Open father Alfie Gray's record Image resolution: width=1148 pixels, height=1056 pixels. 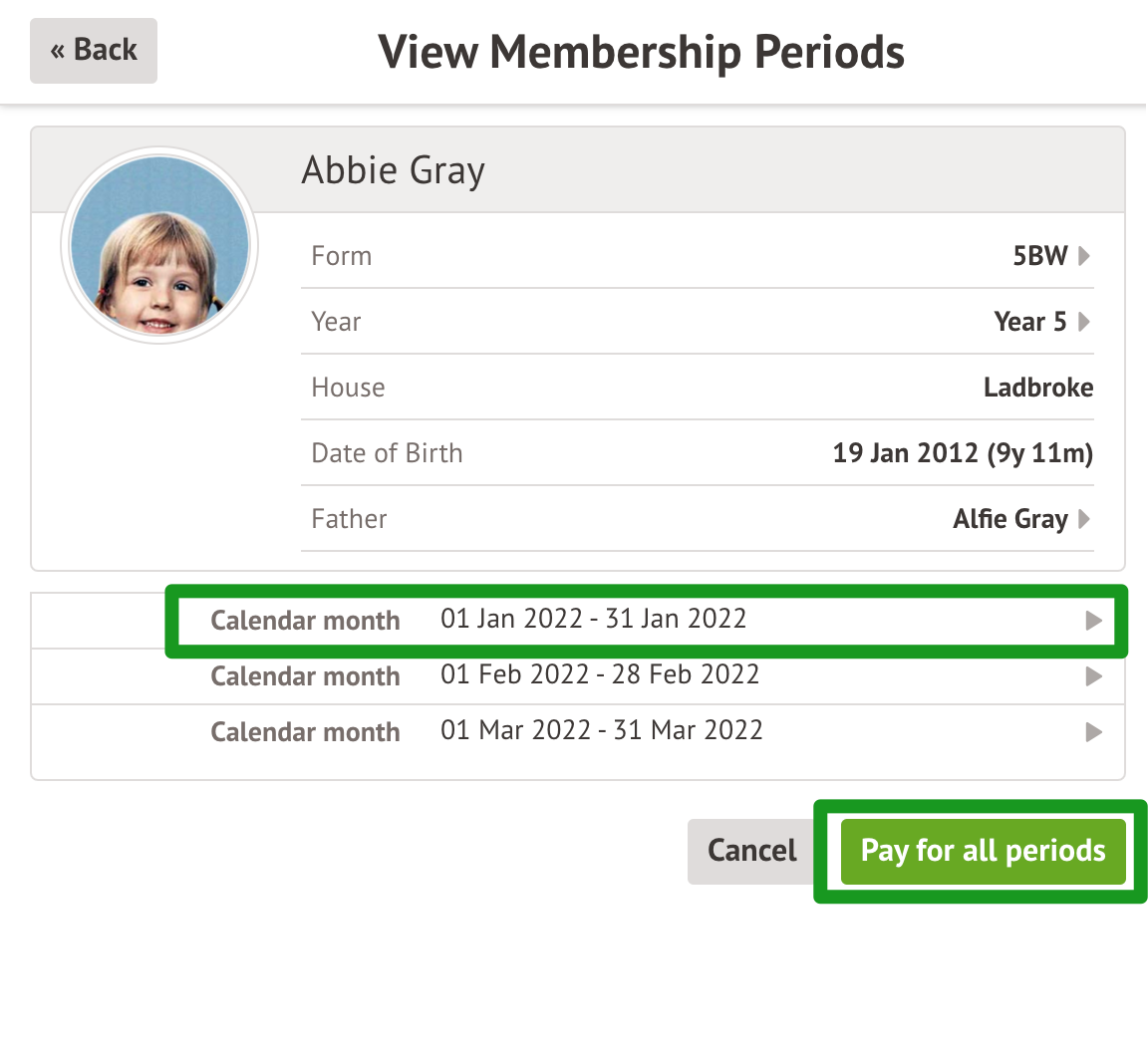coord(1009,519)
